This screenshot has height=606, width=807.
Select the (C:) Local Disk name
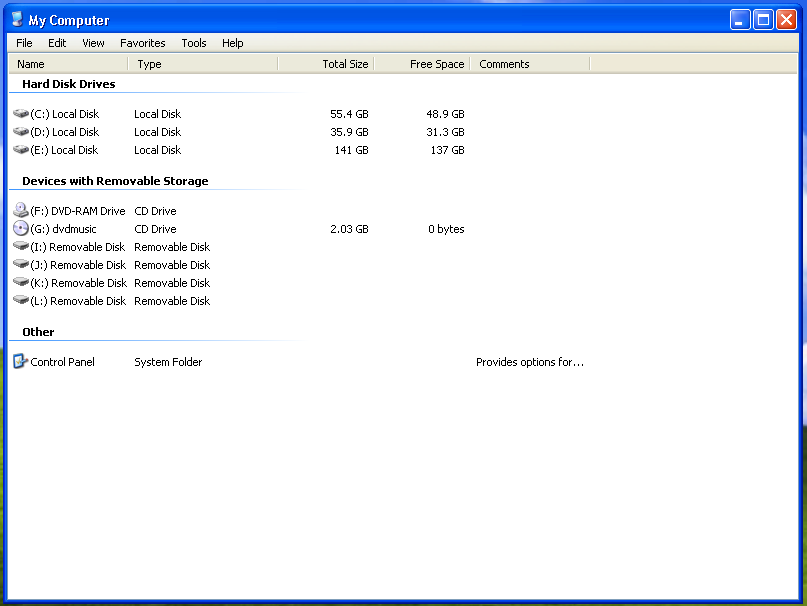click(x=64, y=114)
